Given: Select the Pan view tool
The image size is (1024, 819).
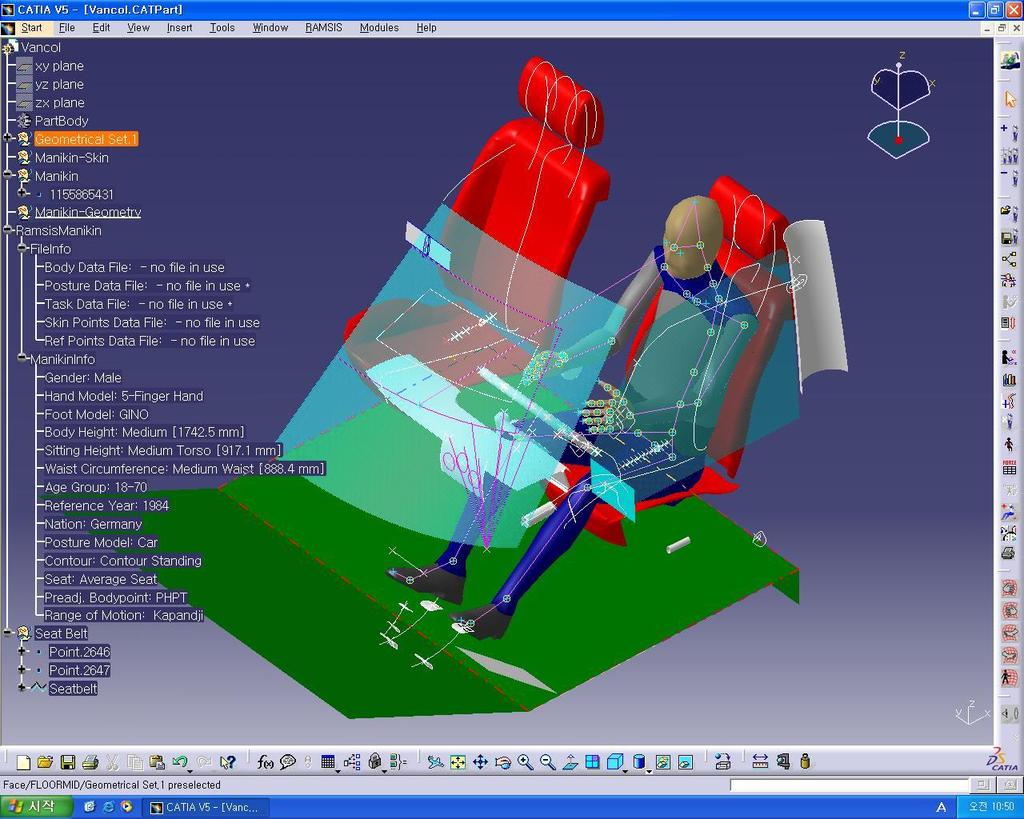Looking at the screenshot, I should [480, 762].
